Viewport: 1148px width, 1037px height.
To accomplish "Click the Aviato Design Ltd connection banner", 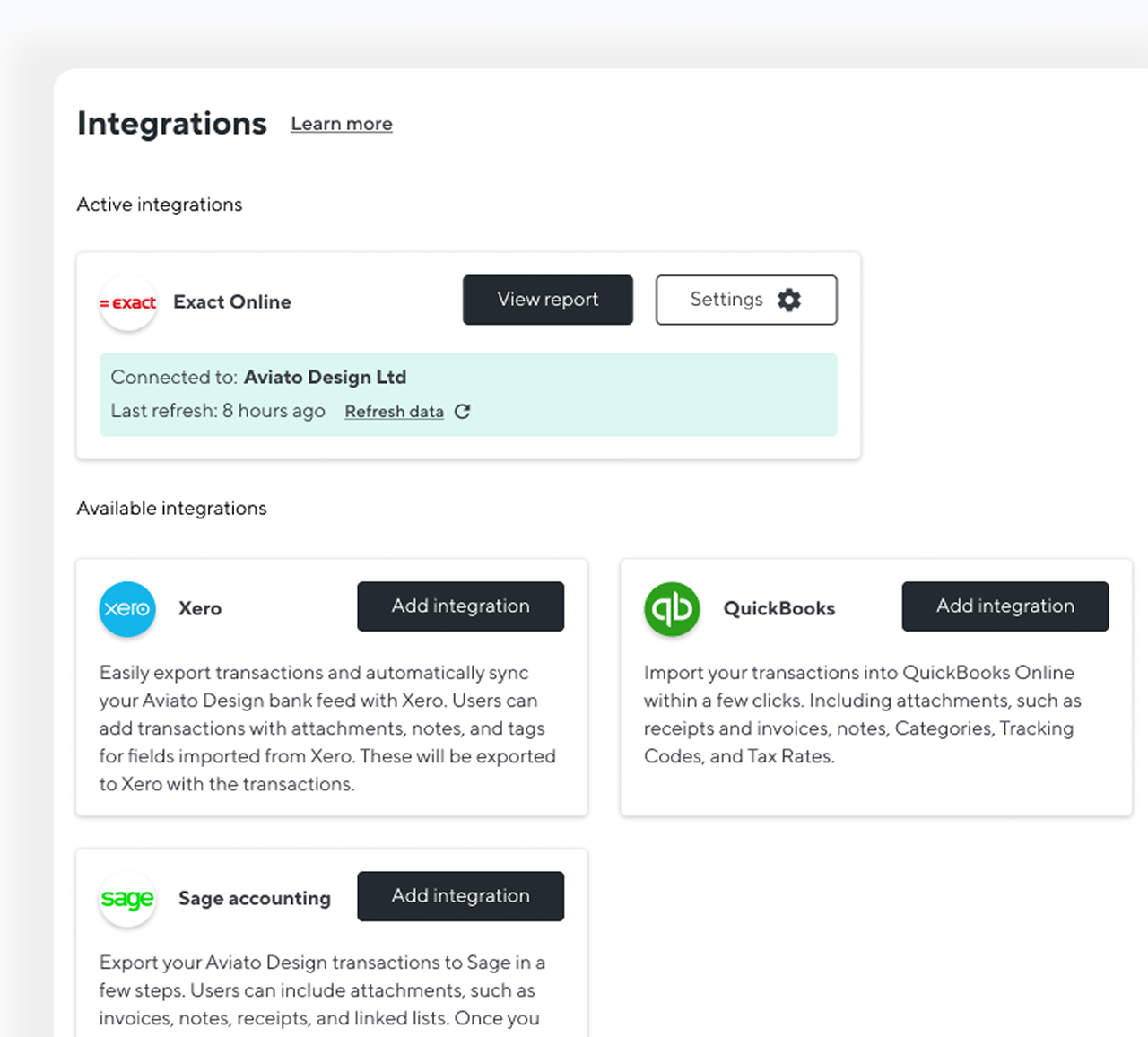I will click(x=468, y=395).
